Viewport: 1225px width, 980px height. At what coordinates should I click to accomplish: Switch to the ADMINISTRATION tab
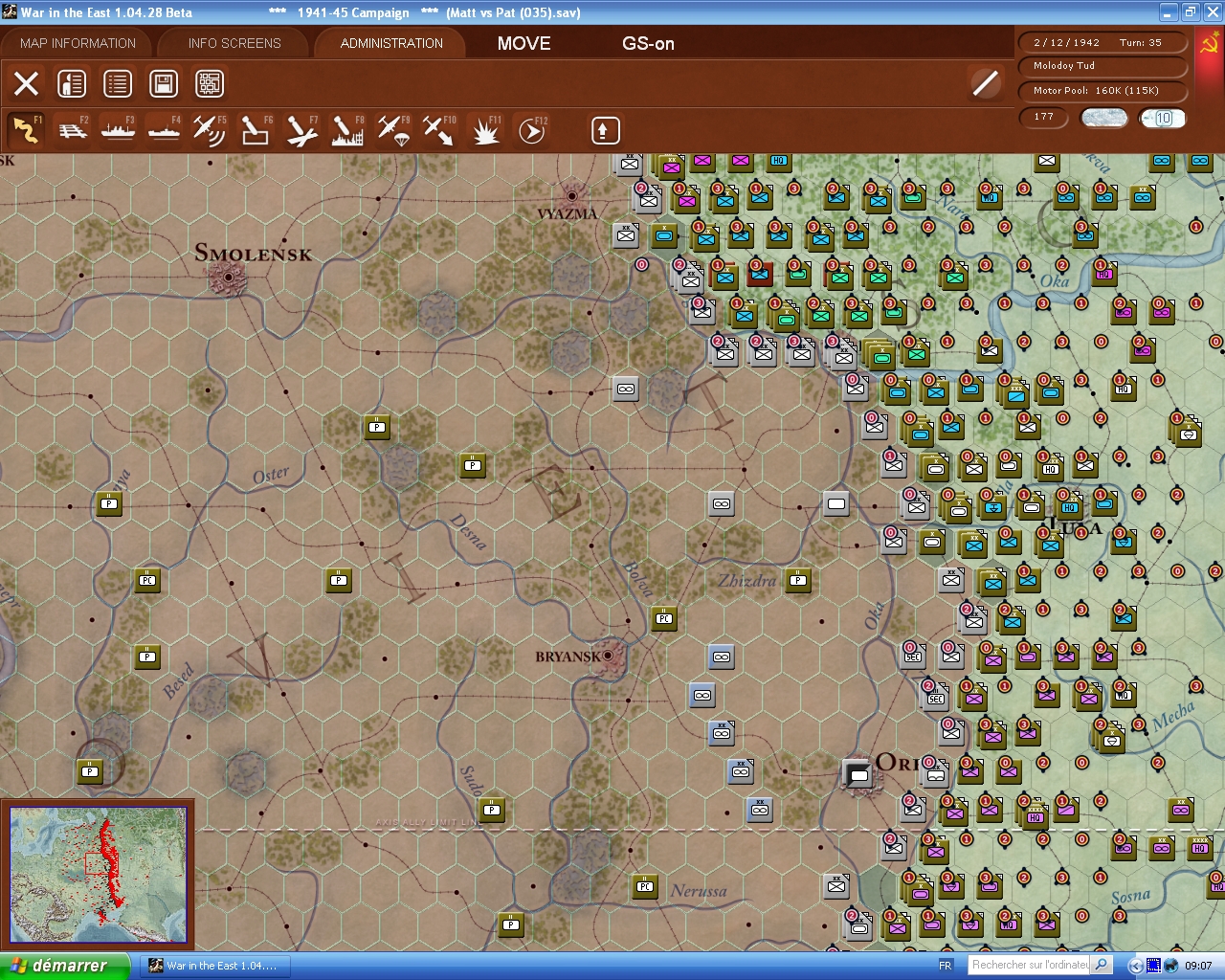(x=391, y=43)
